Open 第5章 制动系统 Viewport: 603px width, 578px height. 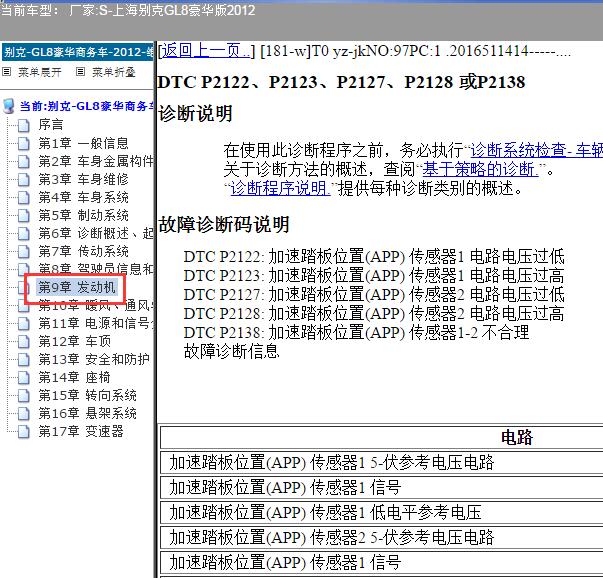click(83, 215)
